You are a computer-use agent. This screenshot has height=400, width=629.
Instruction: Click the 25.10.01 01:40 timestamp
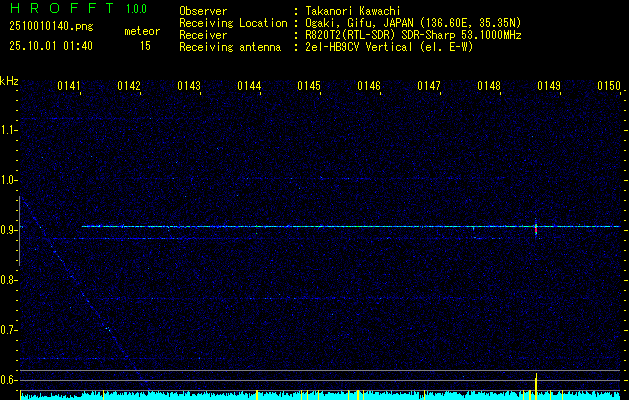pyautogui.click(x=50, y=46)
